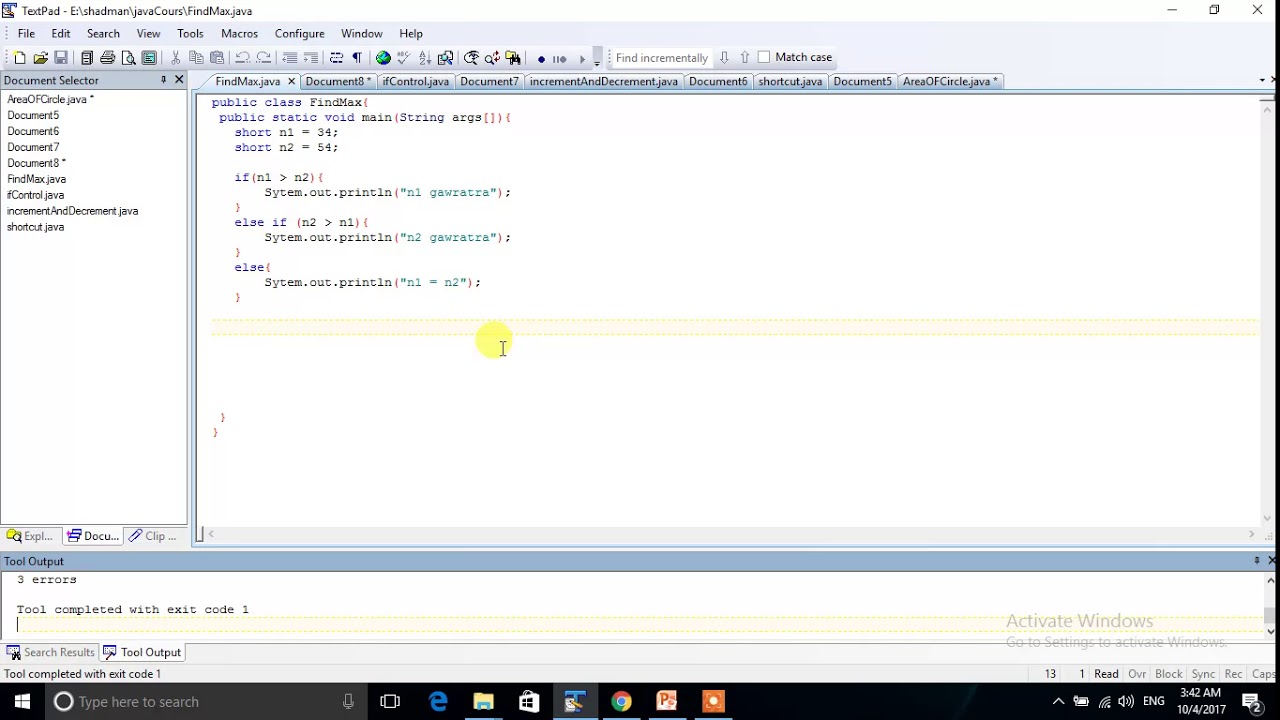Click the Find in Files icon
Image resolution: width=1280 pixels, height=720 pixels.
(x=514, y=58)
